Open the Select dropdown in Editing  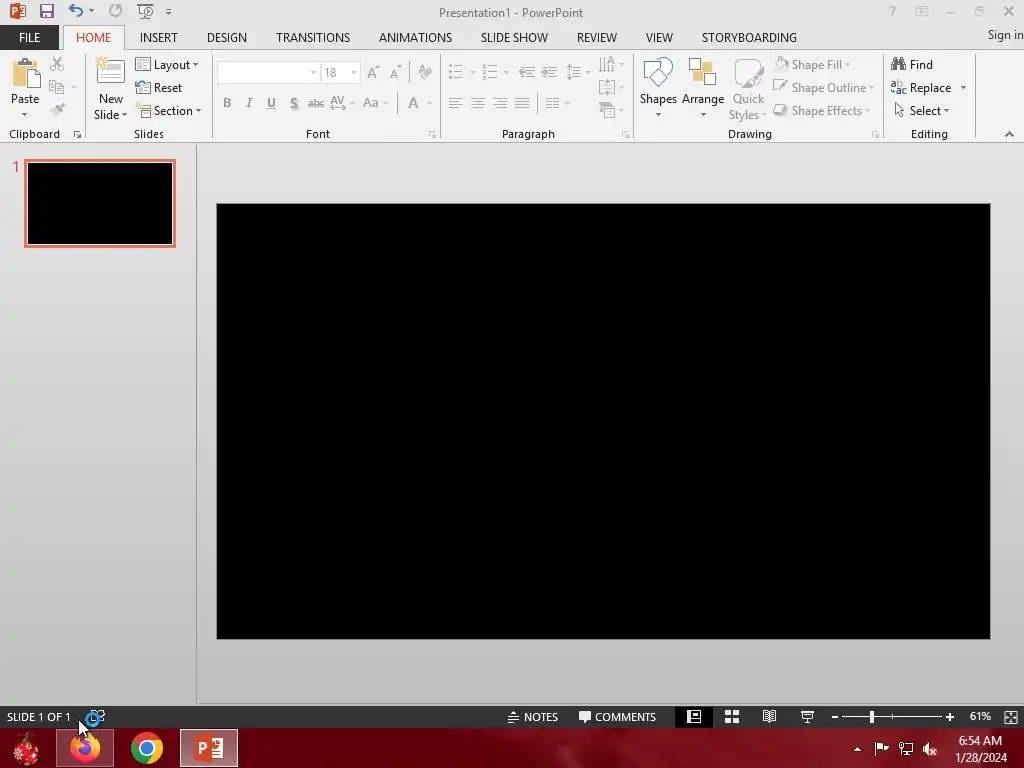[x=921, y=110]
